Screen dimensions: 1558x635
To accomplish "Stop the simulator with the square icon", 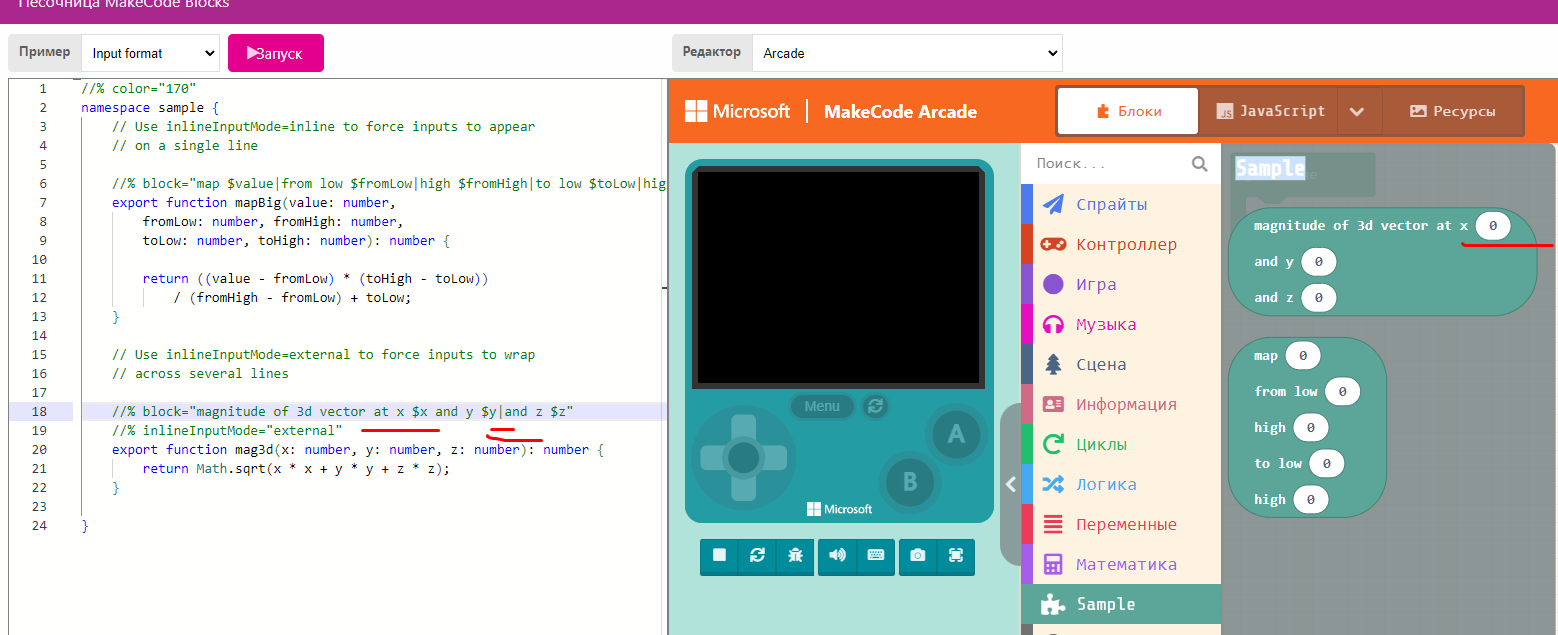I will pyautogui.click(x=719, y=555).
